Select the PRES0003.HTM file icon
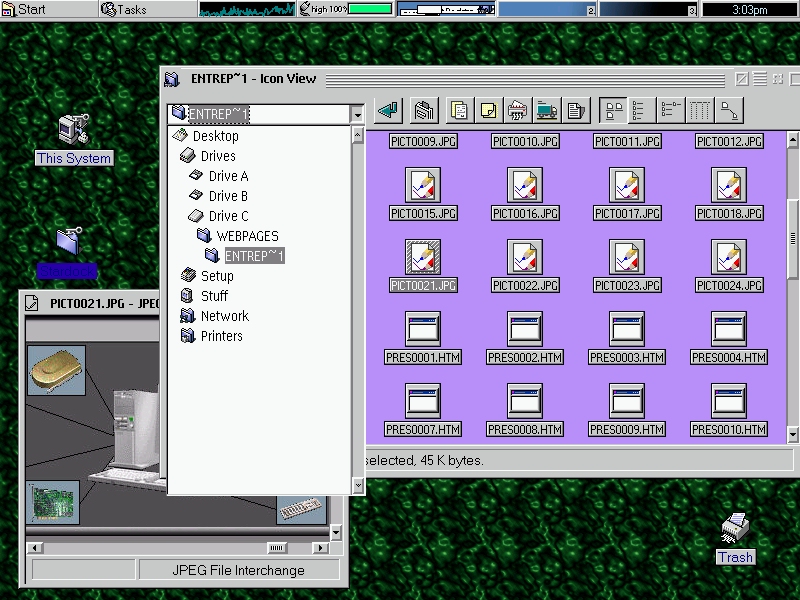 pyautogui.click(x=627, y=329)
